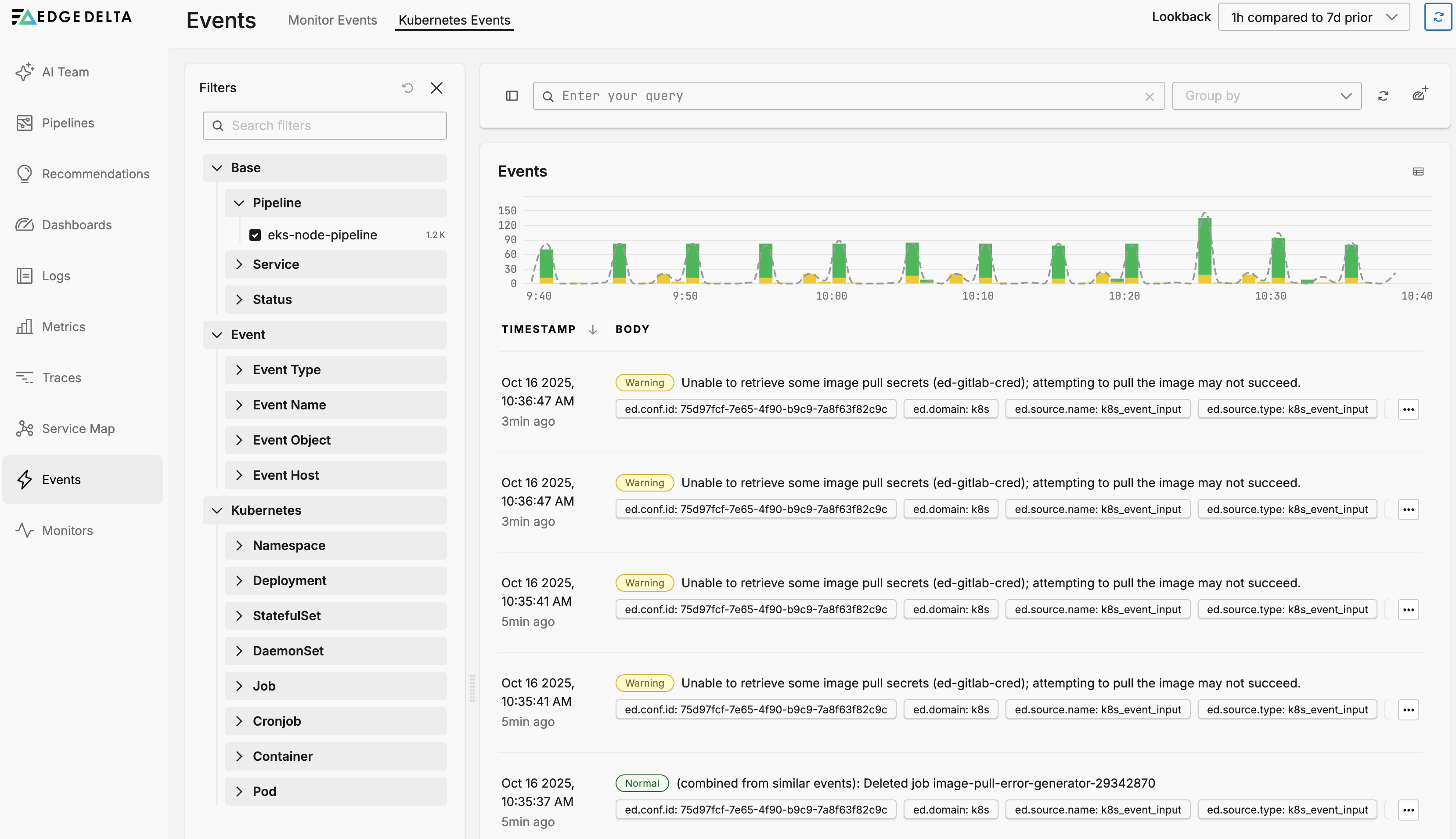Image resolution: width=1456 pixels, height=839 pixels.
Task: Expand the Event Type filter
Action: (x=286, y=370)
